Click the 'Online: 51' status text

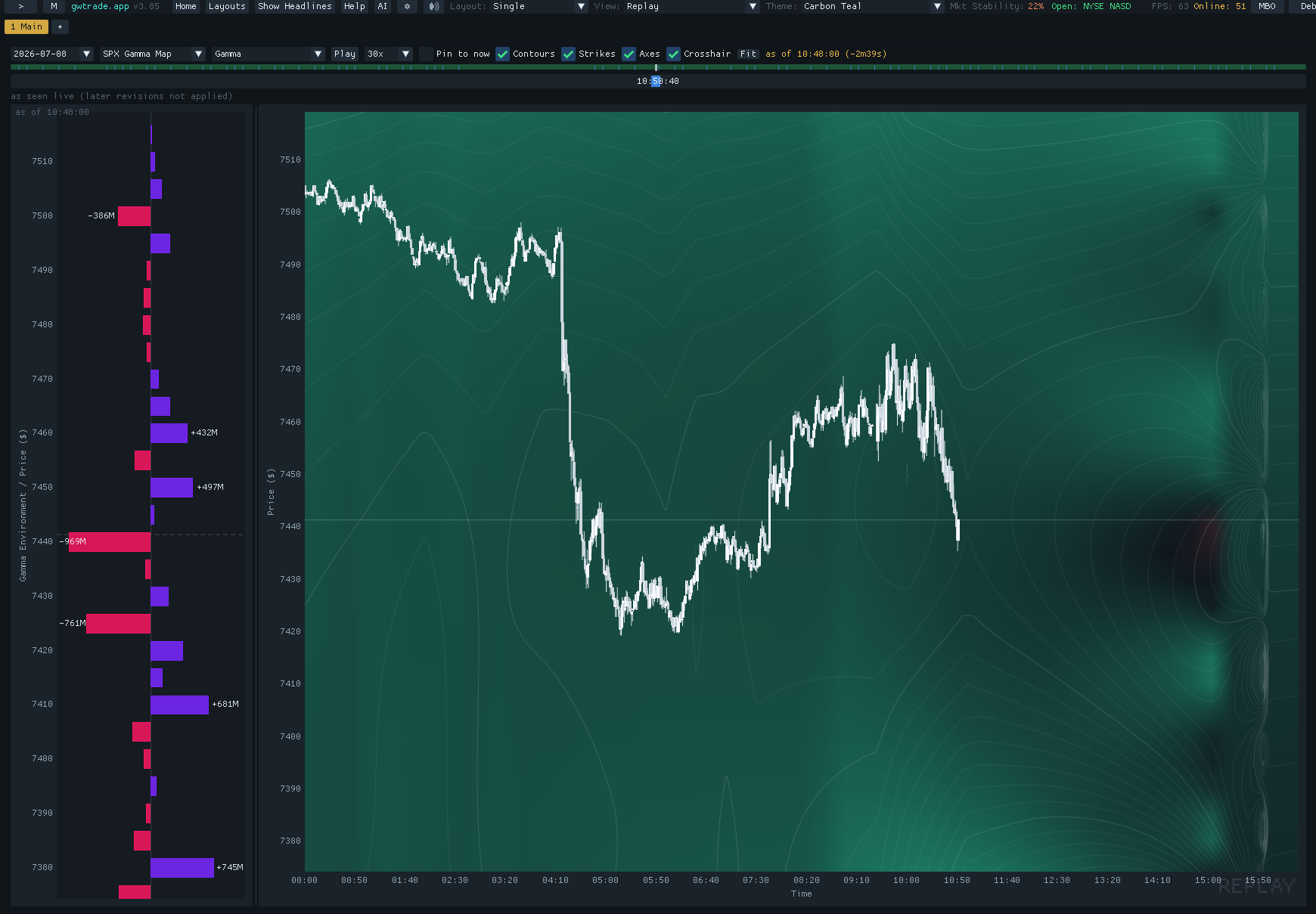[x=1220, y=6]
